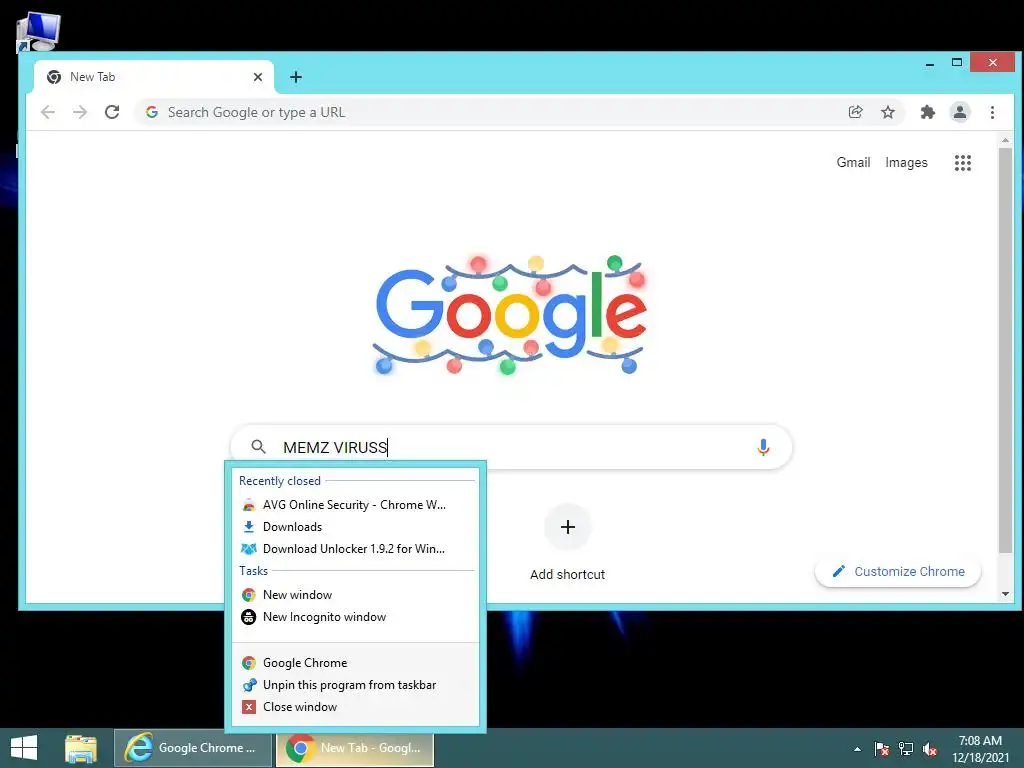The width and height of the screenshot is (1024, 768).
Task: Open the Windows Start button
Action: pos(24,748)
